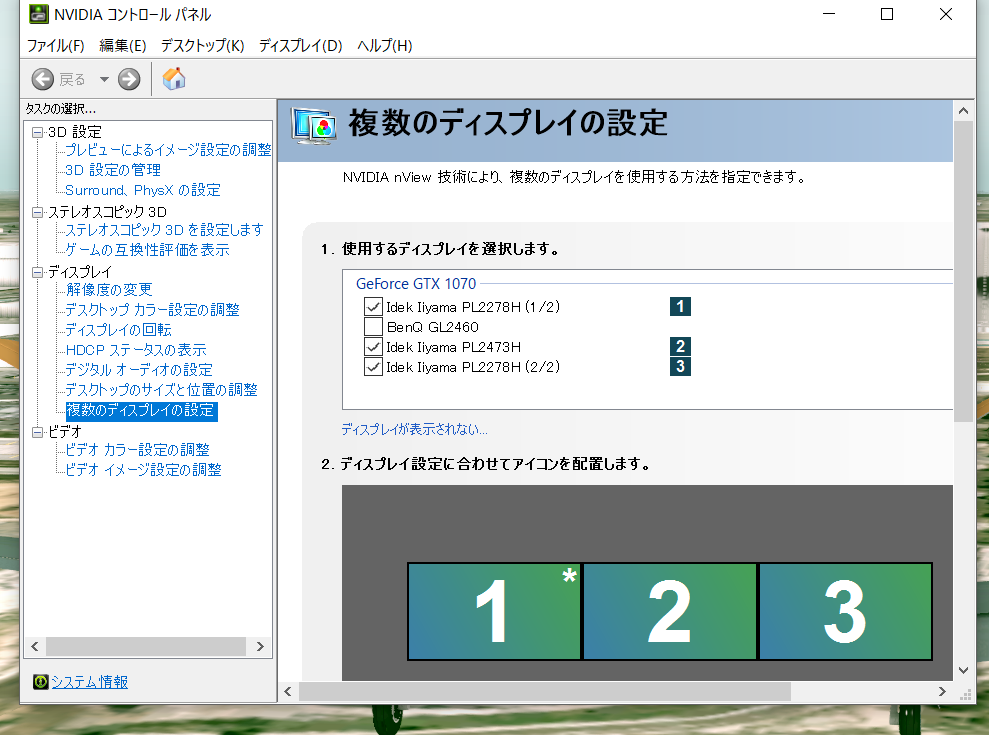Open 3D 設定の管理 task

pyautogui.click(x=113, y=170)
